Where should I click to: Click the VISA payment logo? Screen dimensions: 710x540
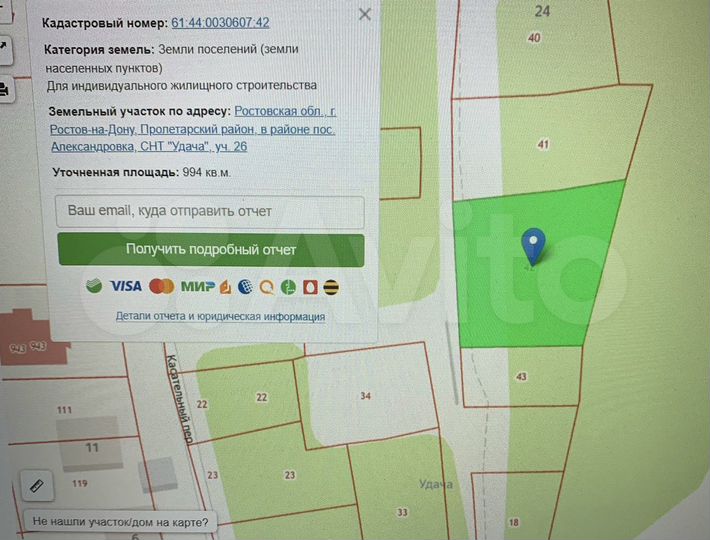[126, 286]
